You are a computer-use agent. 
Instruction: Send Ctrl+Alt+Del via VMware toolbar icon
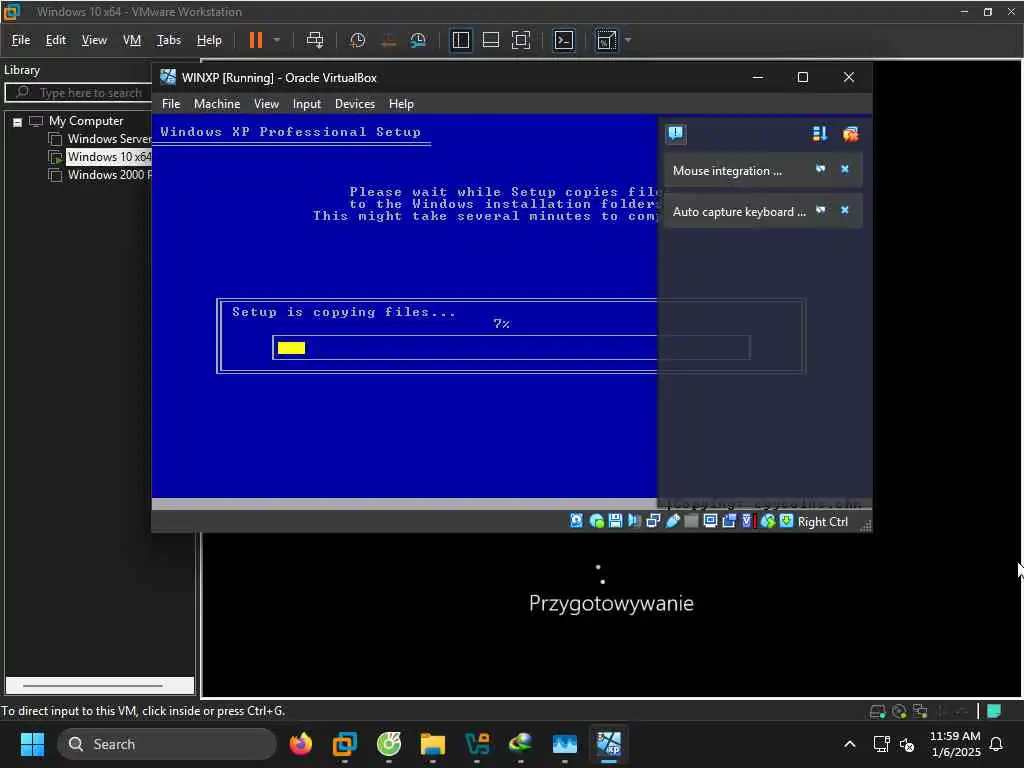click(x=315, y=40)
